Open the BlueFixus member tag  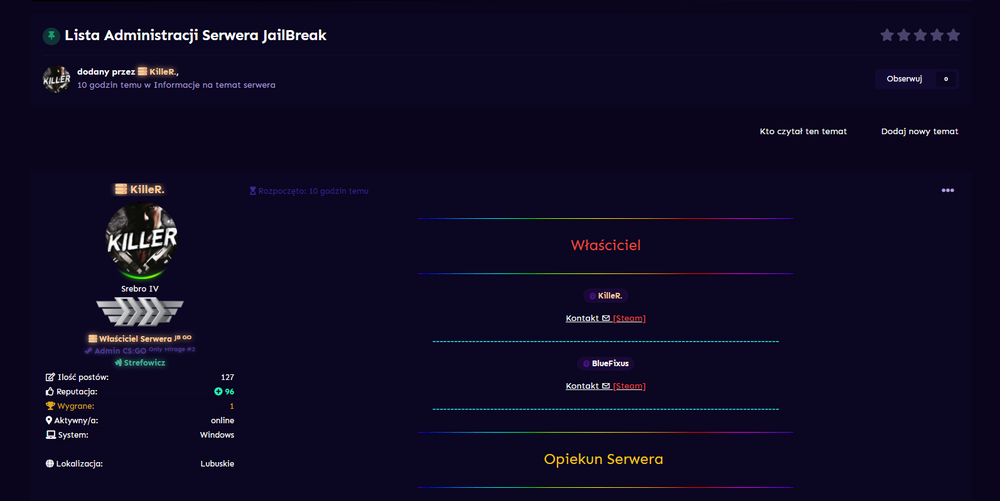point(605,363)
